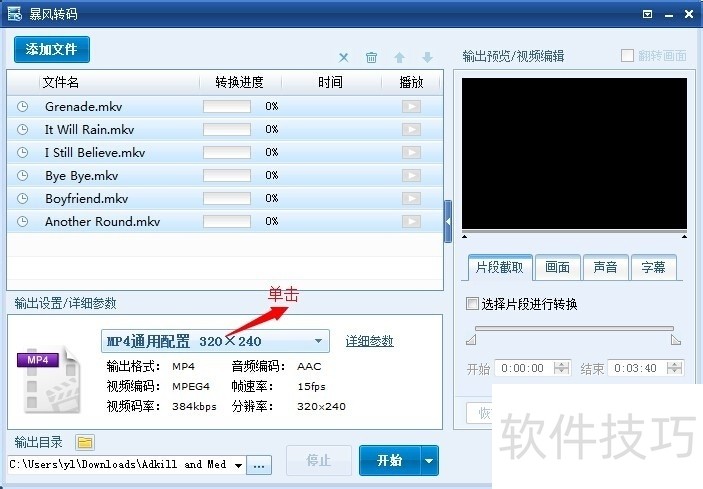
Task: Click the 暴风转码 app logo icon
Action: [14, 13]
